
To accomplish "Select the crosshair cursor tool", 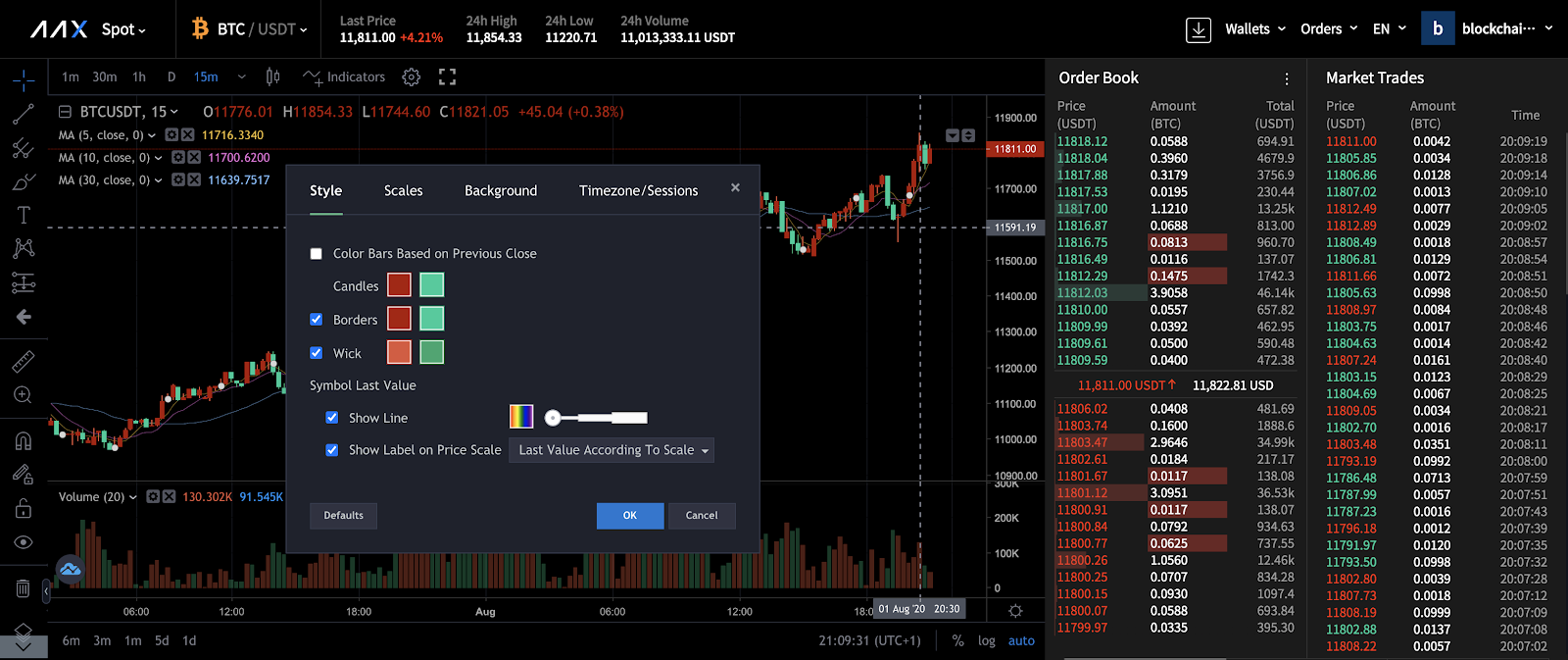I will pos(24,79).
